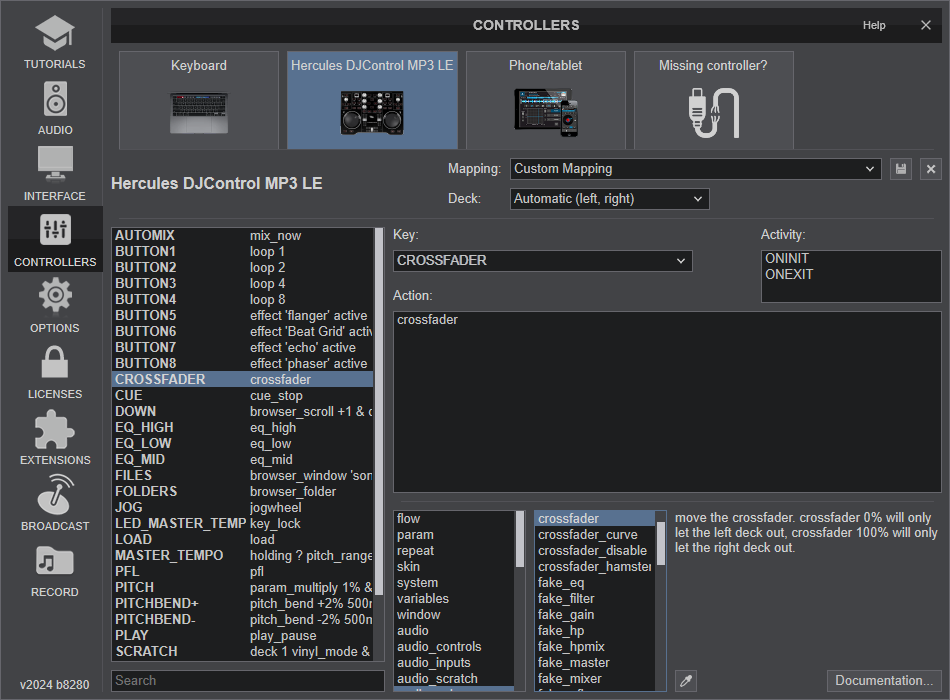Select ONEXIT in Activity list
950x700 pixels.
click(851, 275)
